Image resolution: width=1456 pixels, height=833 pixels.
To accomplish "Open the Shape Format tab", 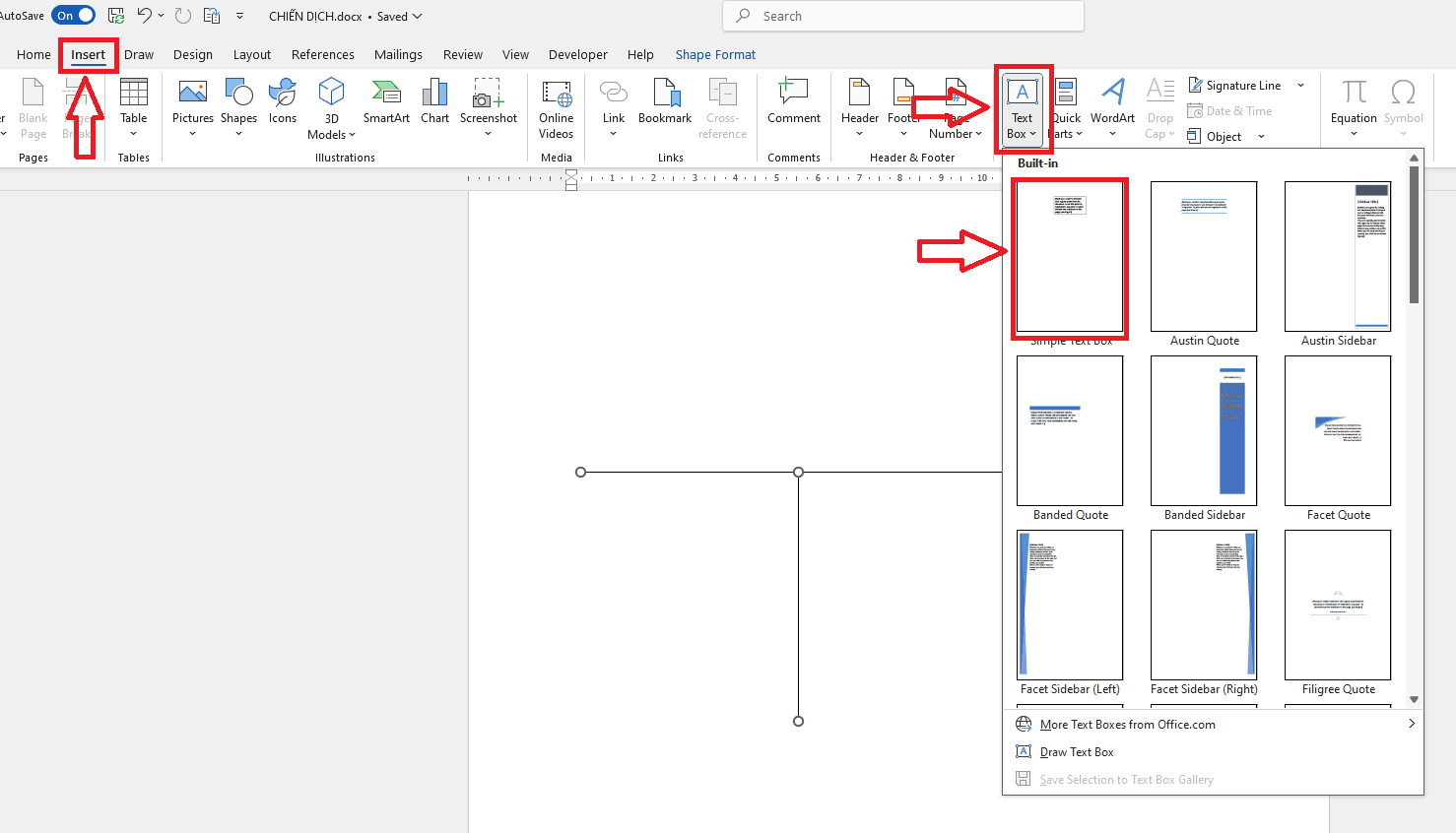I will point(715,55).
